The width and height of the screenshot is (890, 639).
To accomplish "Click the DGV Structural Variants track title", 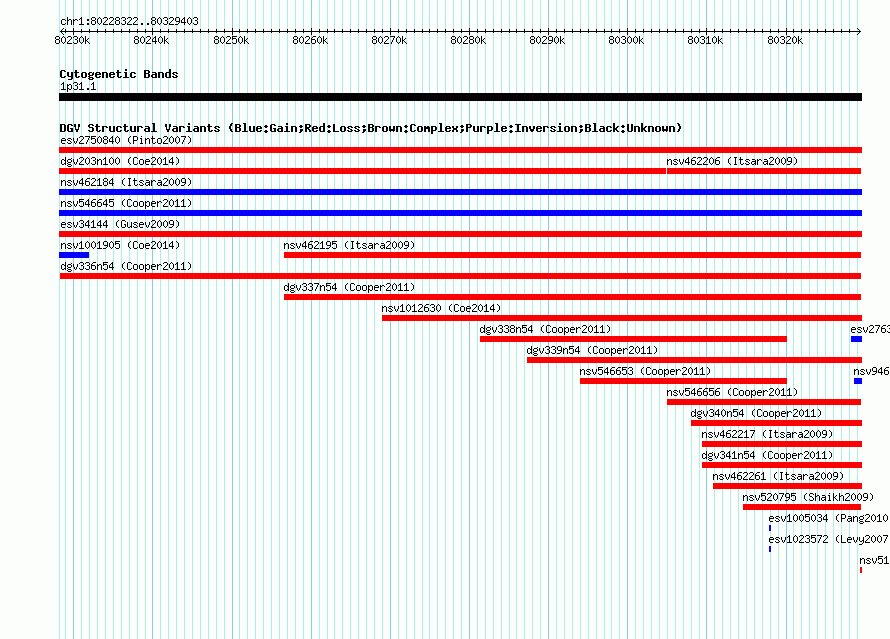I will click(x=371, y=128).
